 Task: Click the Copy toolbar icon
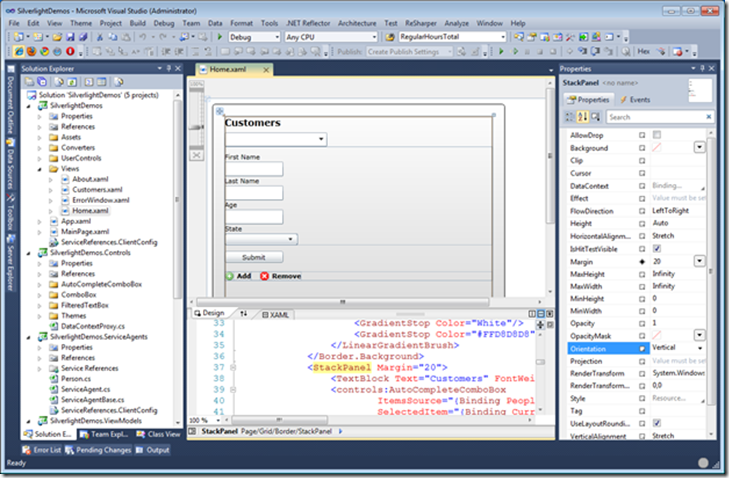pos(113,37)
